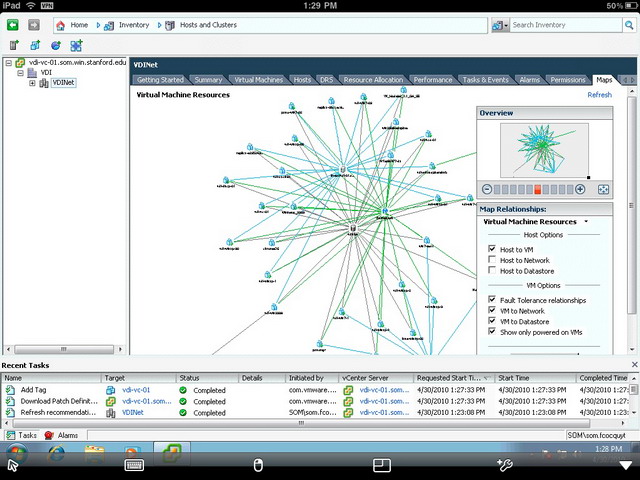Screen dimensions: 640x480
Task: Click the Refresh link on the map
Action: pos(599,95)
